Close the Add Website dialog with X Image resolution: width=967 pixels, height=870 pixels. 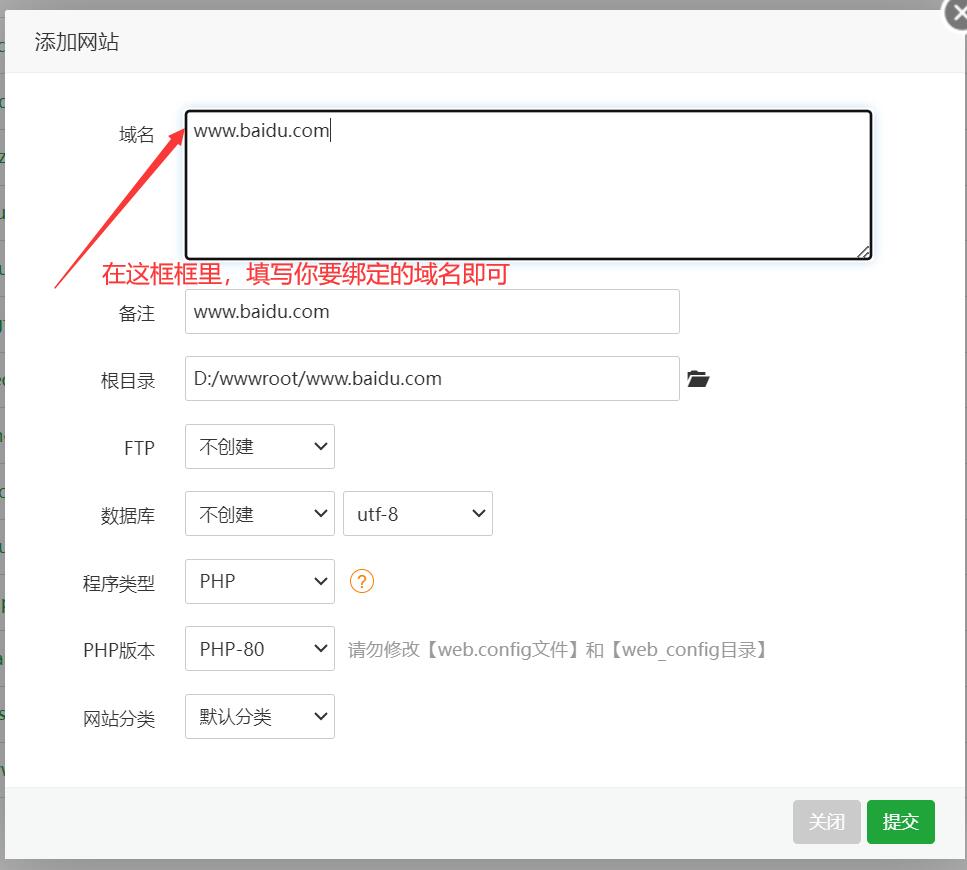tap(959, 14)
